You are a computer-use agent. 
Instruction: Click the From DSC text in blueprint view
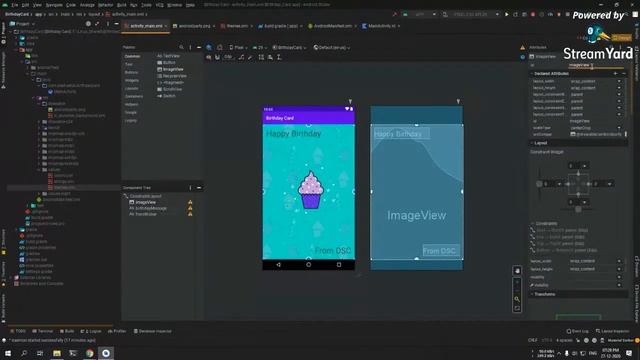coord(439,251)
